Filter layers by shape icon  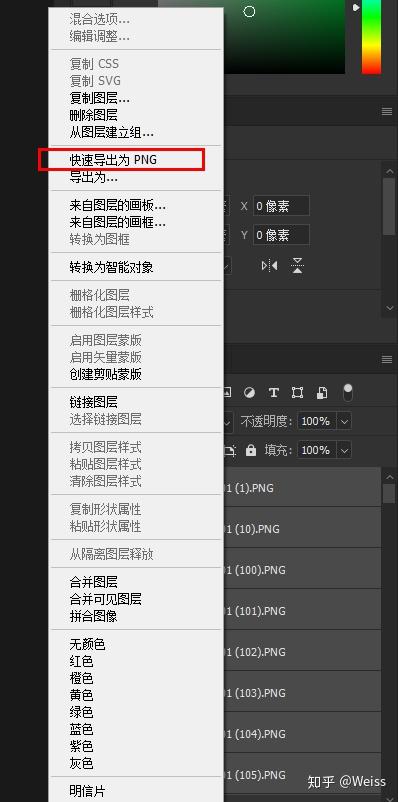pyautogui.click(x=297, y=392)
